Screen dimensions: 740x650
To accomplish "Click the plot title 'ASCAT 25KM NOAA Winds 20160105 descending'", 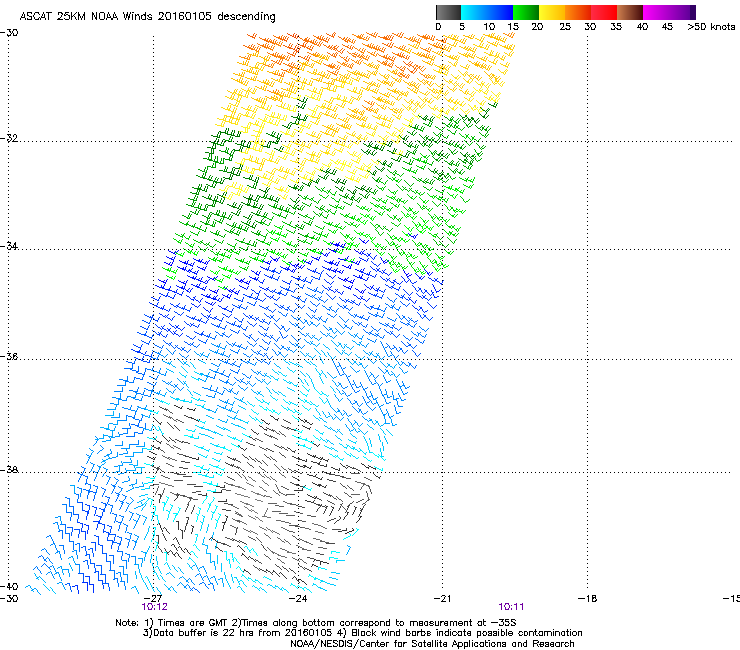I will tap(147, 17).
